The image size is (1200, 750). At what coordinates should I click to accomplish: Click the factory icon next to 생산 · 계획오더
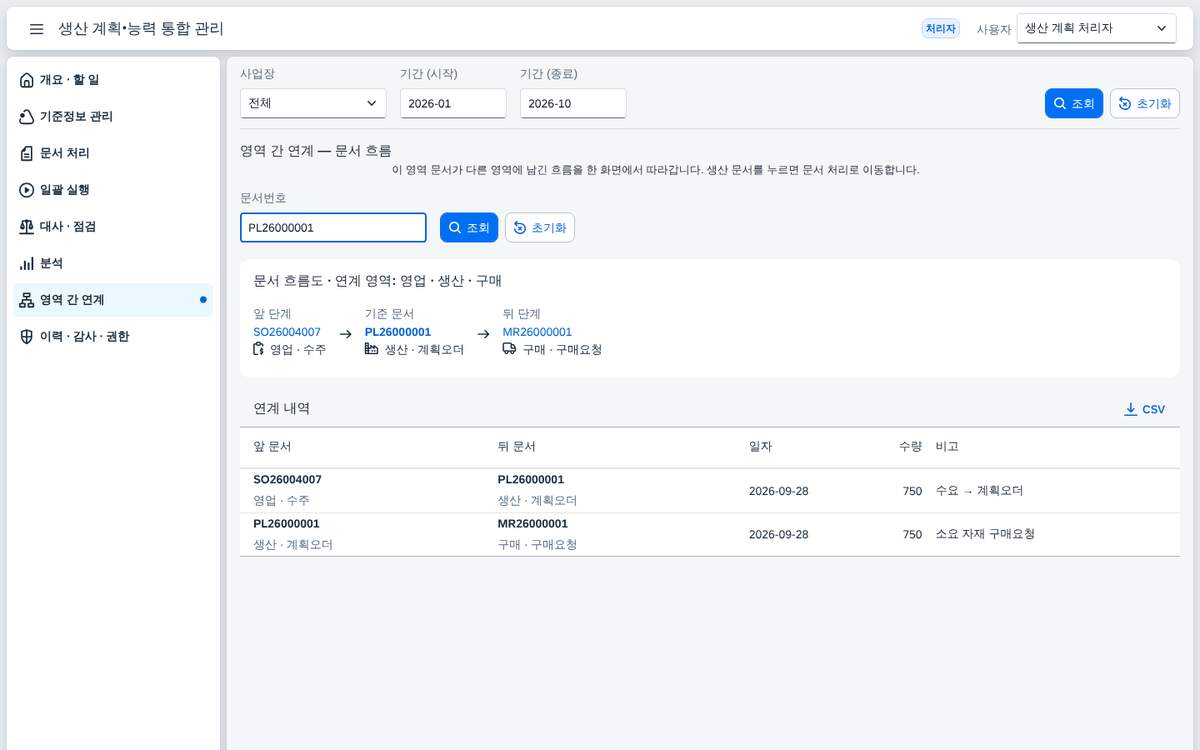372,349
